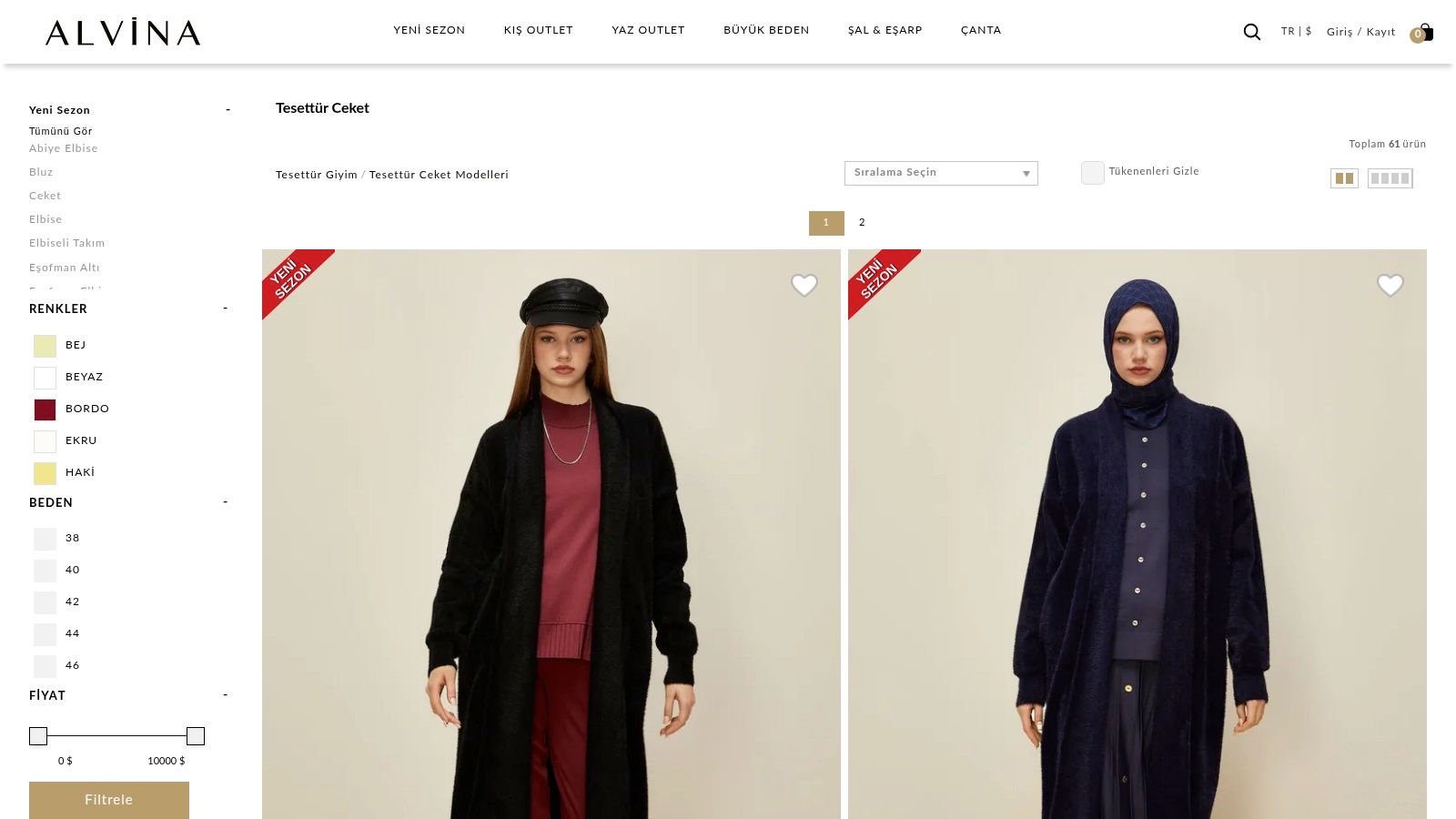Click the Filtrele button

pos(109,800)
